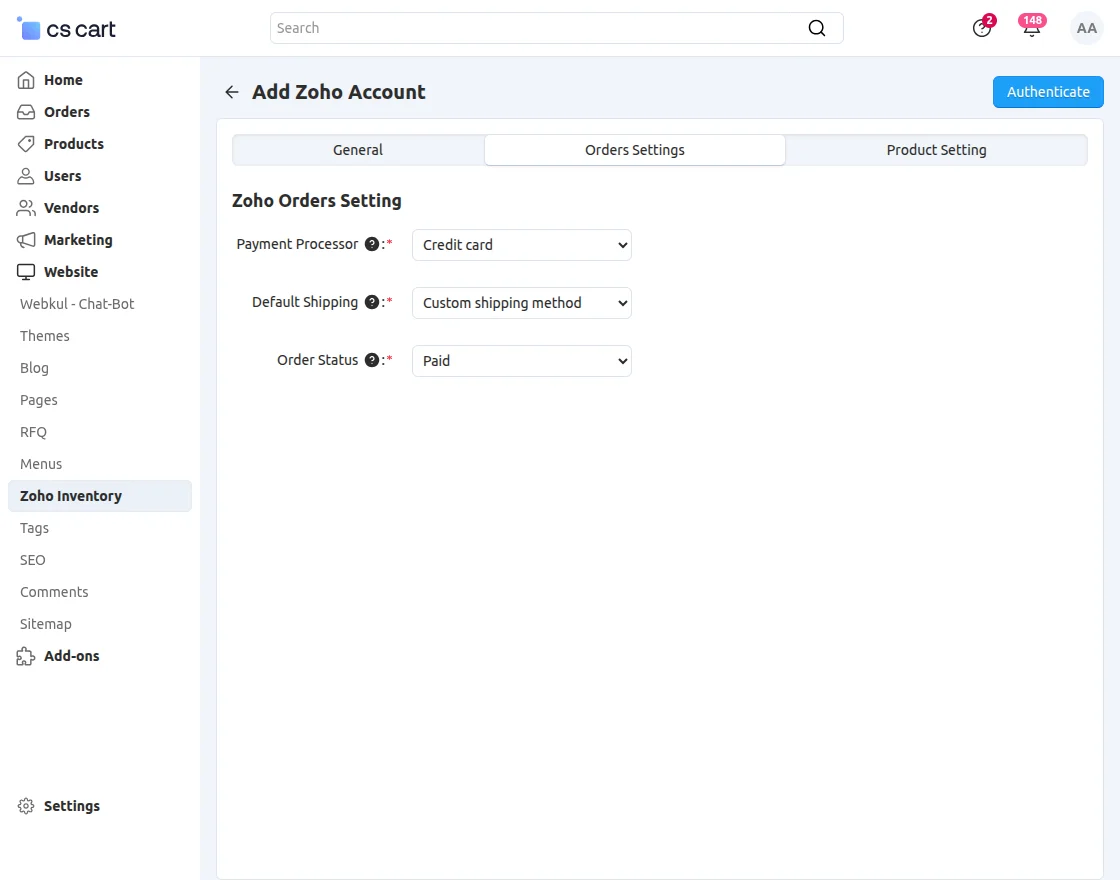Click the back arrow next to Add Zoho Account
Viewport: 1120px width, 880px height.
tap(231, 91)
